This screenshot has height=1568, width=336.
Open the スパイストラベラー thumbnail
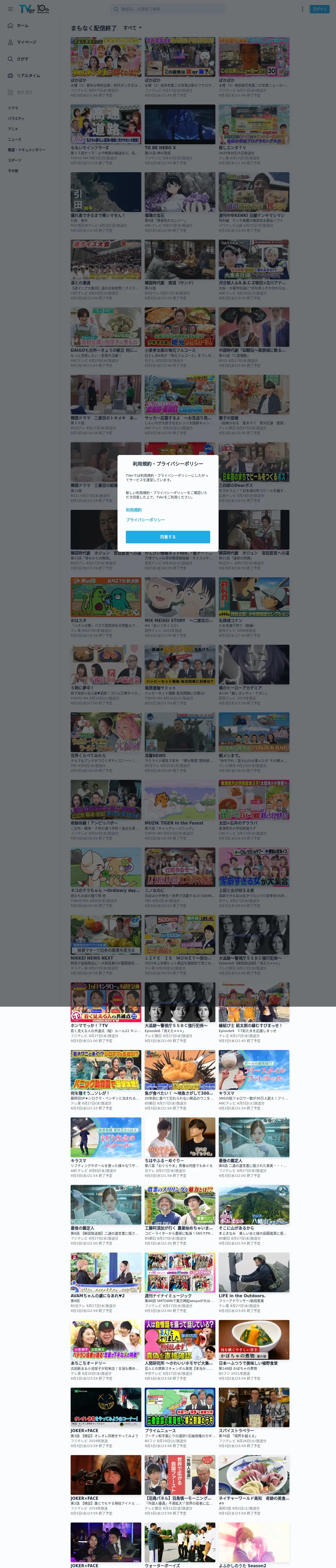click(254, 1407)
